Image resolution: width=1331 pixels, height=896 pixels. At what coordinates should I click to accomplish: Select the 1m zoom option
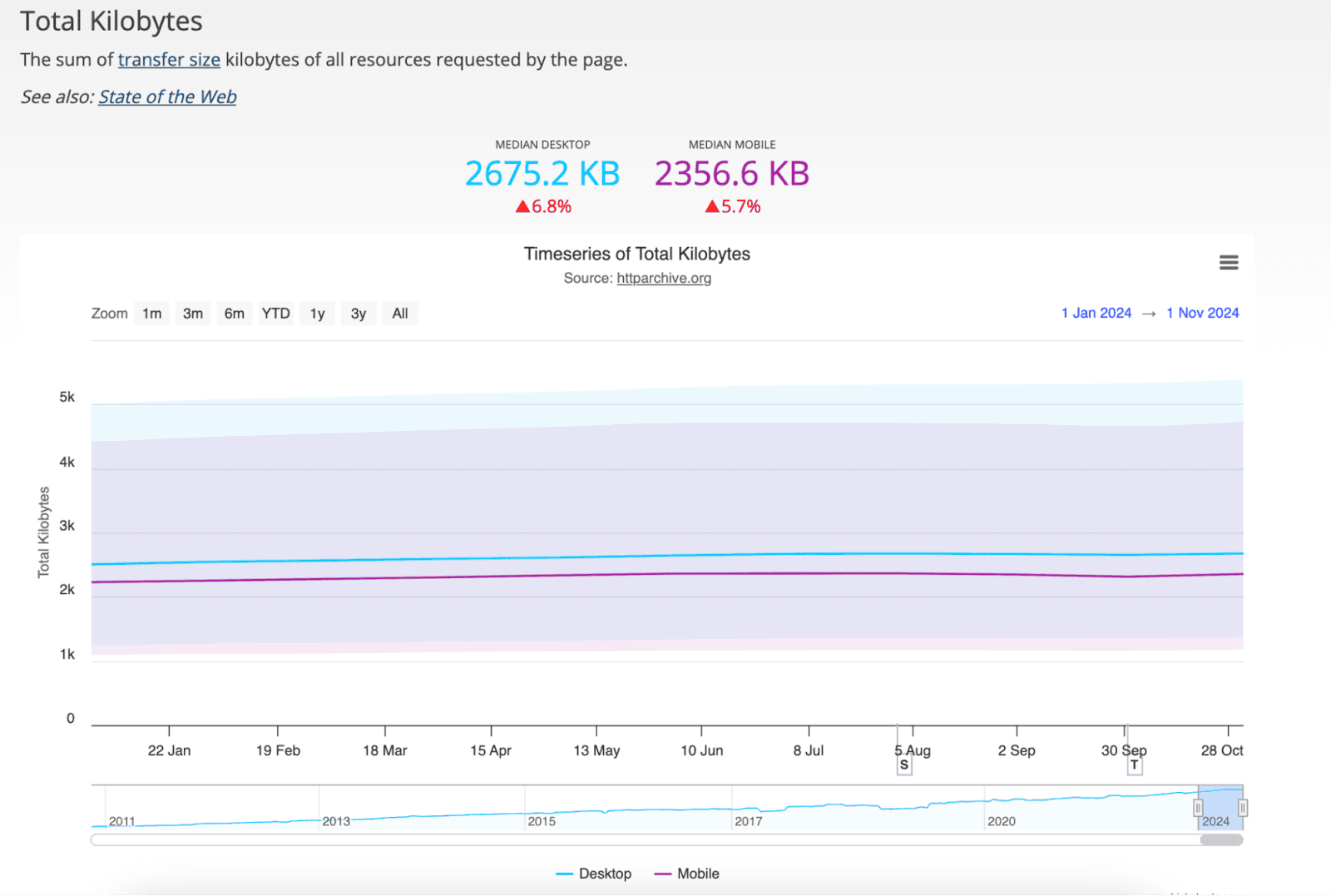pyautogui.click(x=151, y=313)
